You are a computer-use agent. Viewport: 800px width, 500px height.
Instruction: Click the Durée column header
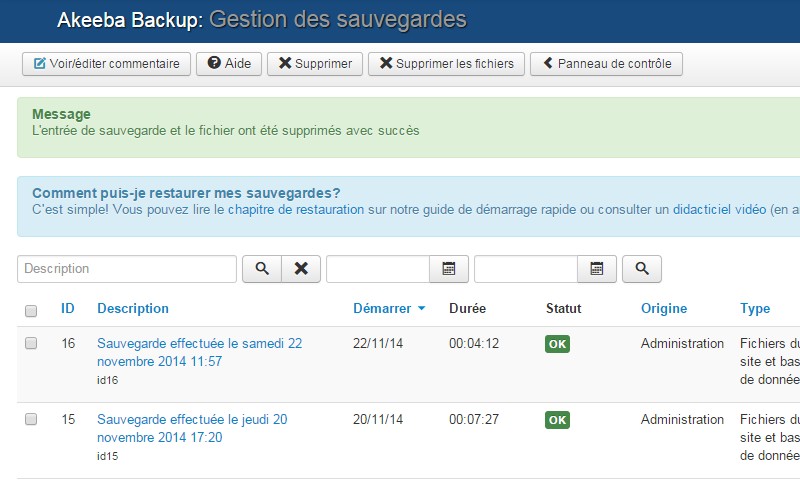(x=467, y=309)
